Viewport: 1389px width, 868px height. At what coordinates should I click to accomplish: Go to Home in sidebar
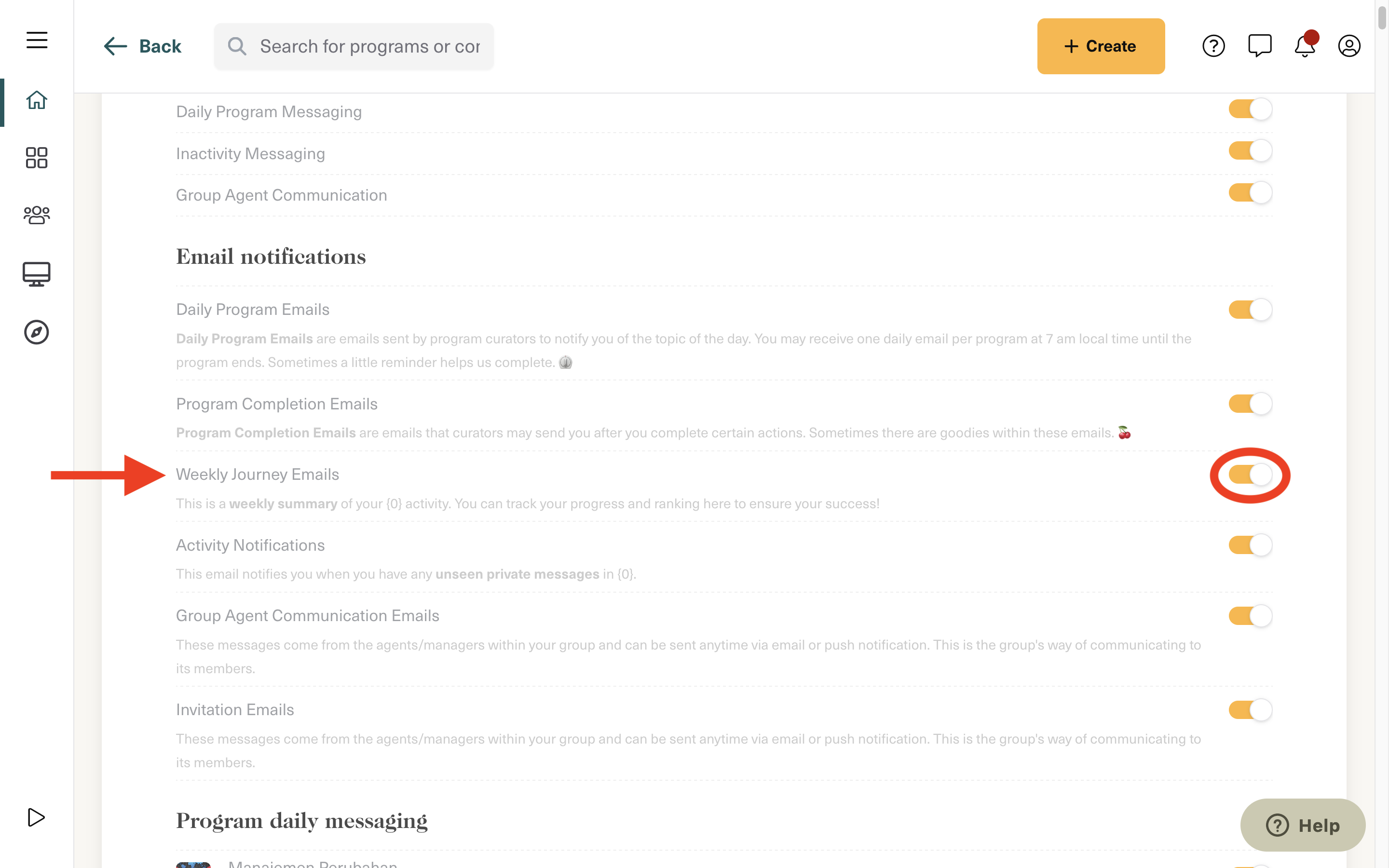(x=37, y=100)
